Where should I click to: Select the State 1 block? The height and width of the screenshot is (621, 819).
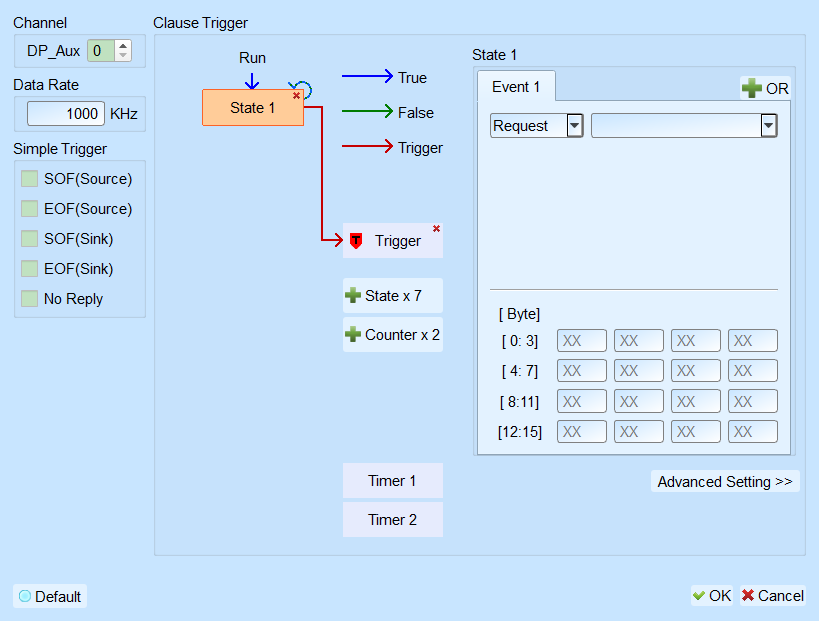pos(253,108)
